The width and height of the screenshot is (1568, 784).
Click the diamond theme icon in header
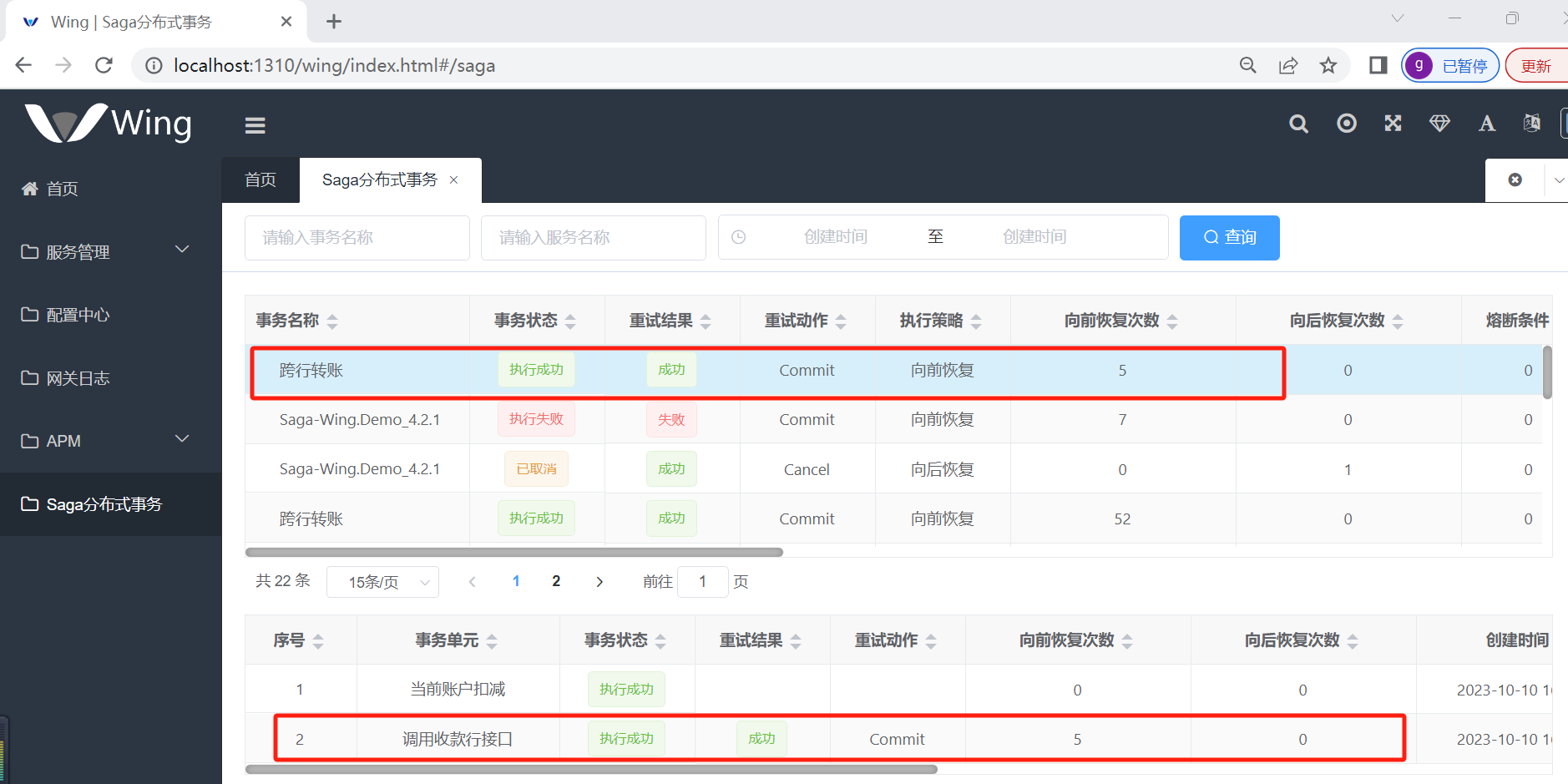[x=1439, y=124]
